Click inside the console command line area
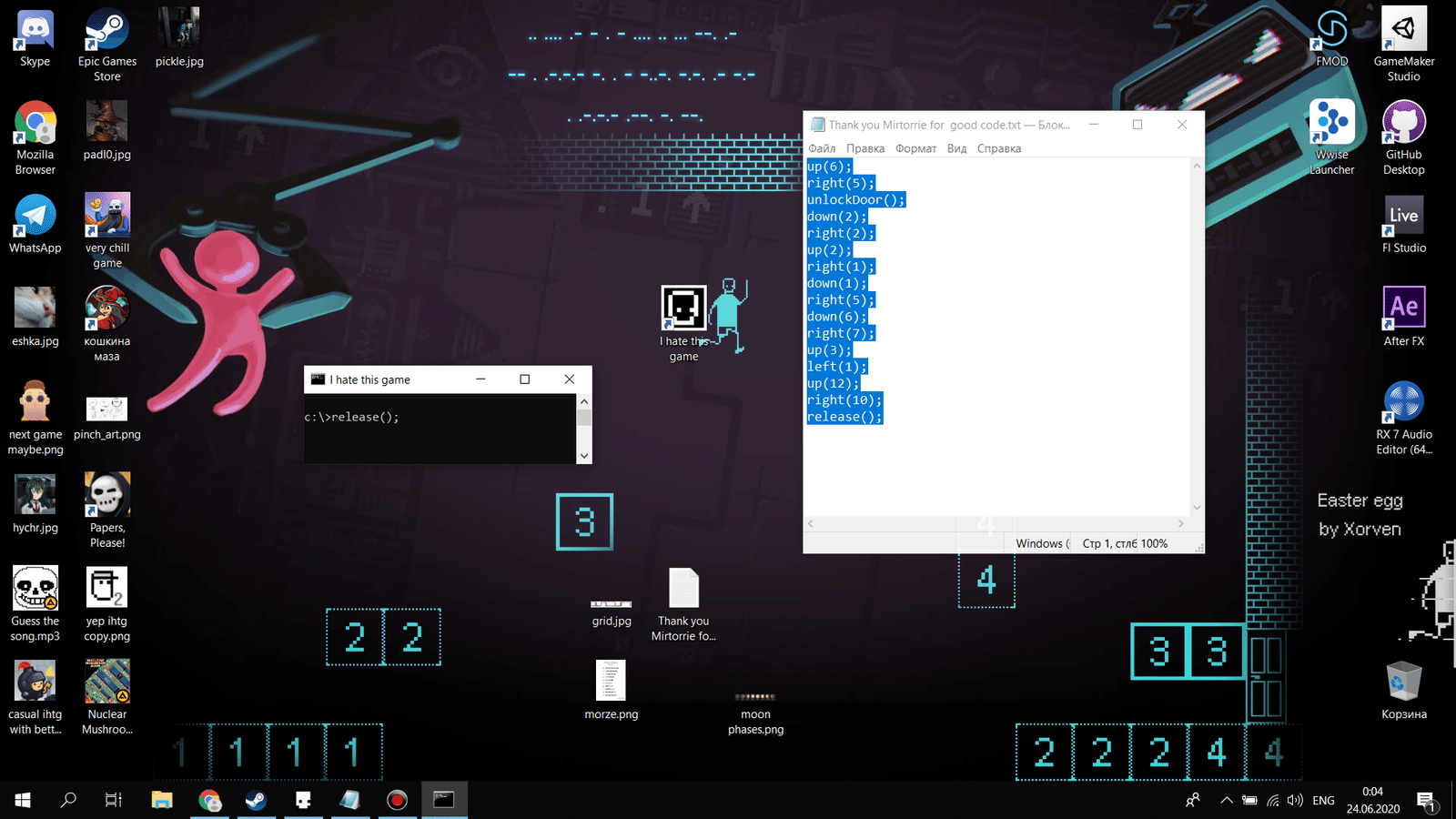Screen dimensions: 1456x819 [440, 429]
